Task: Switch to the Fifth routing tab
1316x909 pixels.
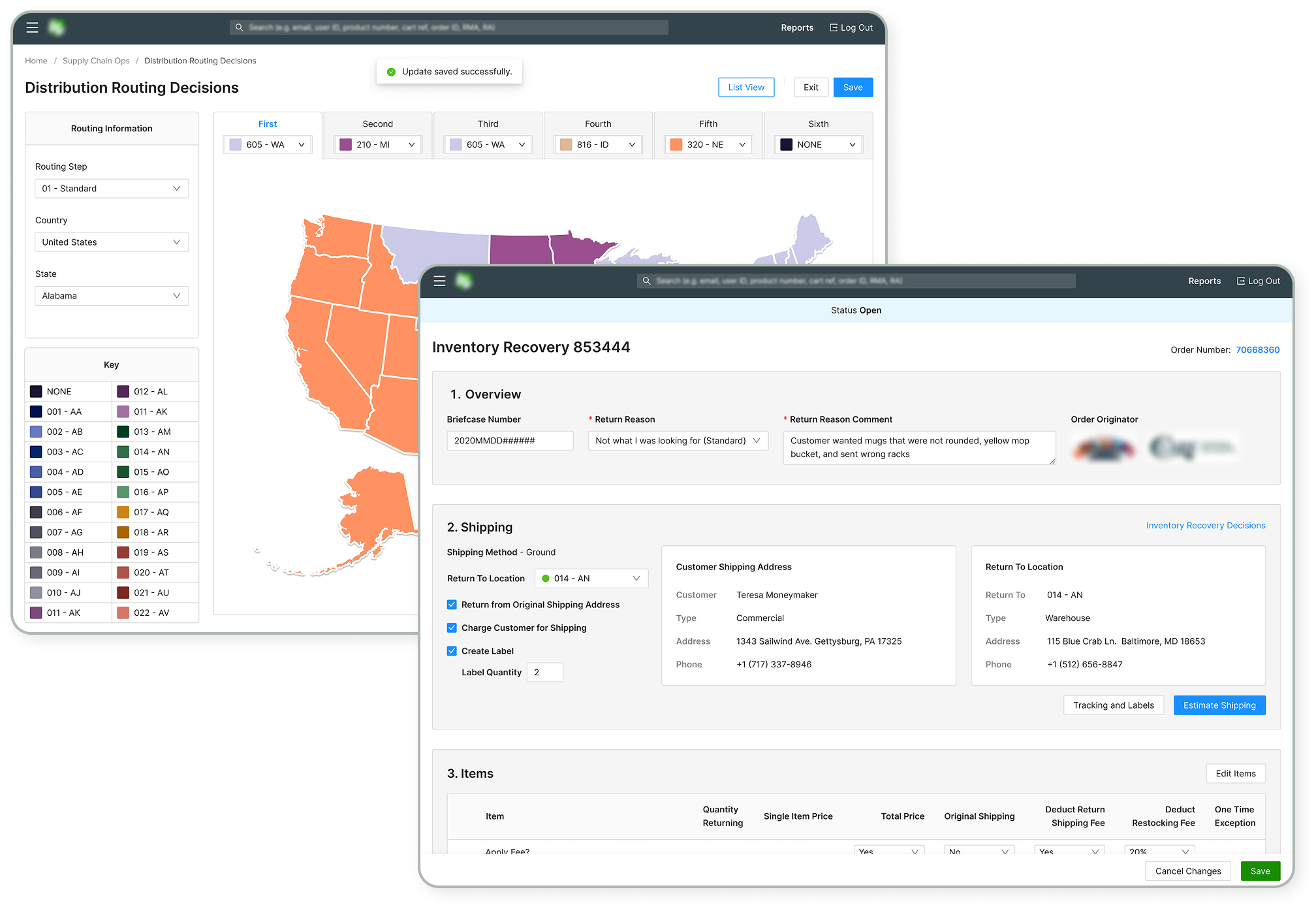Action: point(708,124)
